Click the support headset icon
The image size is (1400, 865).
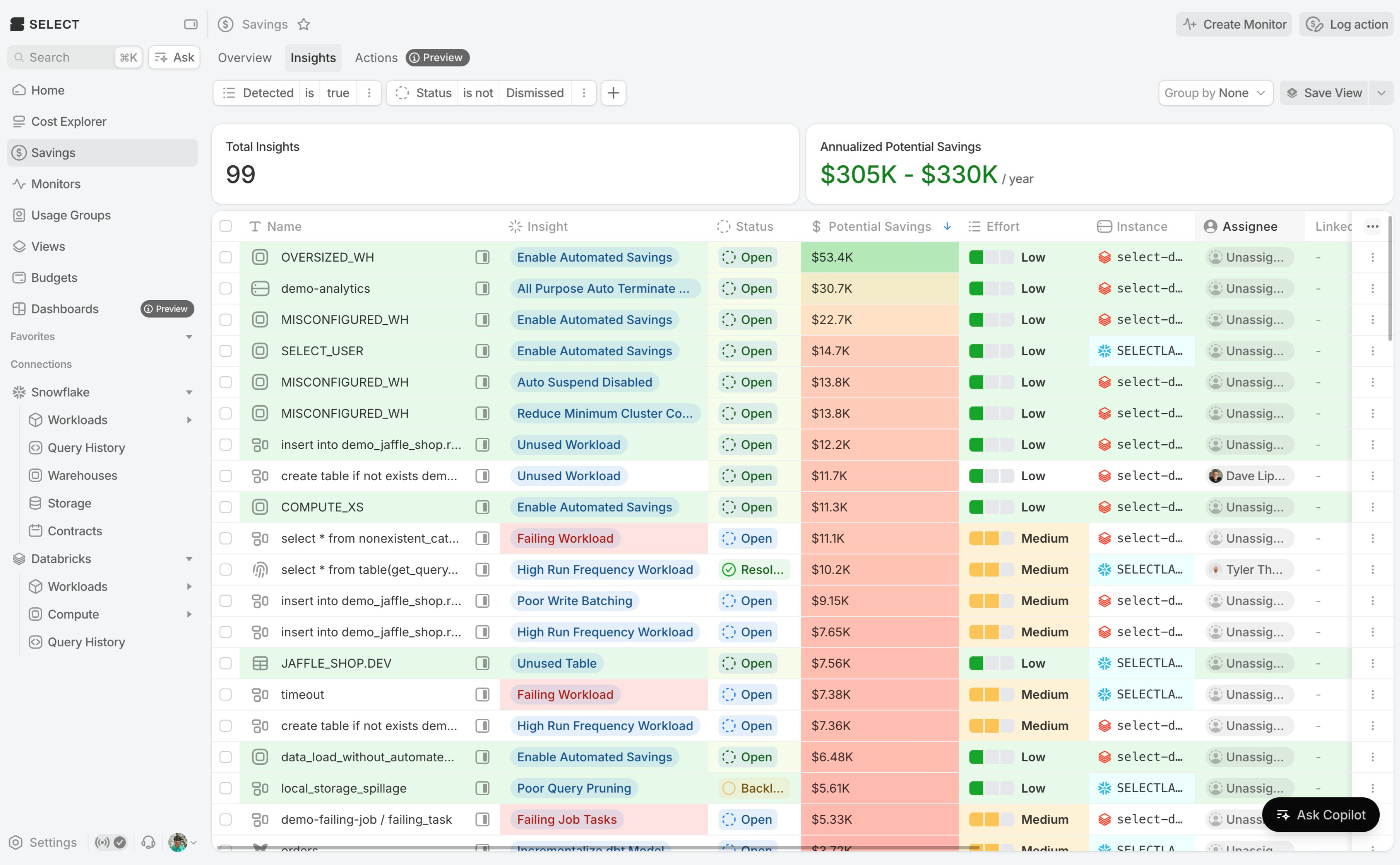tap(148, 842)
